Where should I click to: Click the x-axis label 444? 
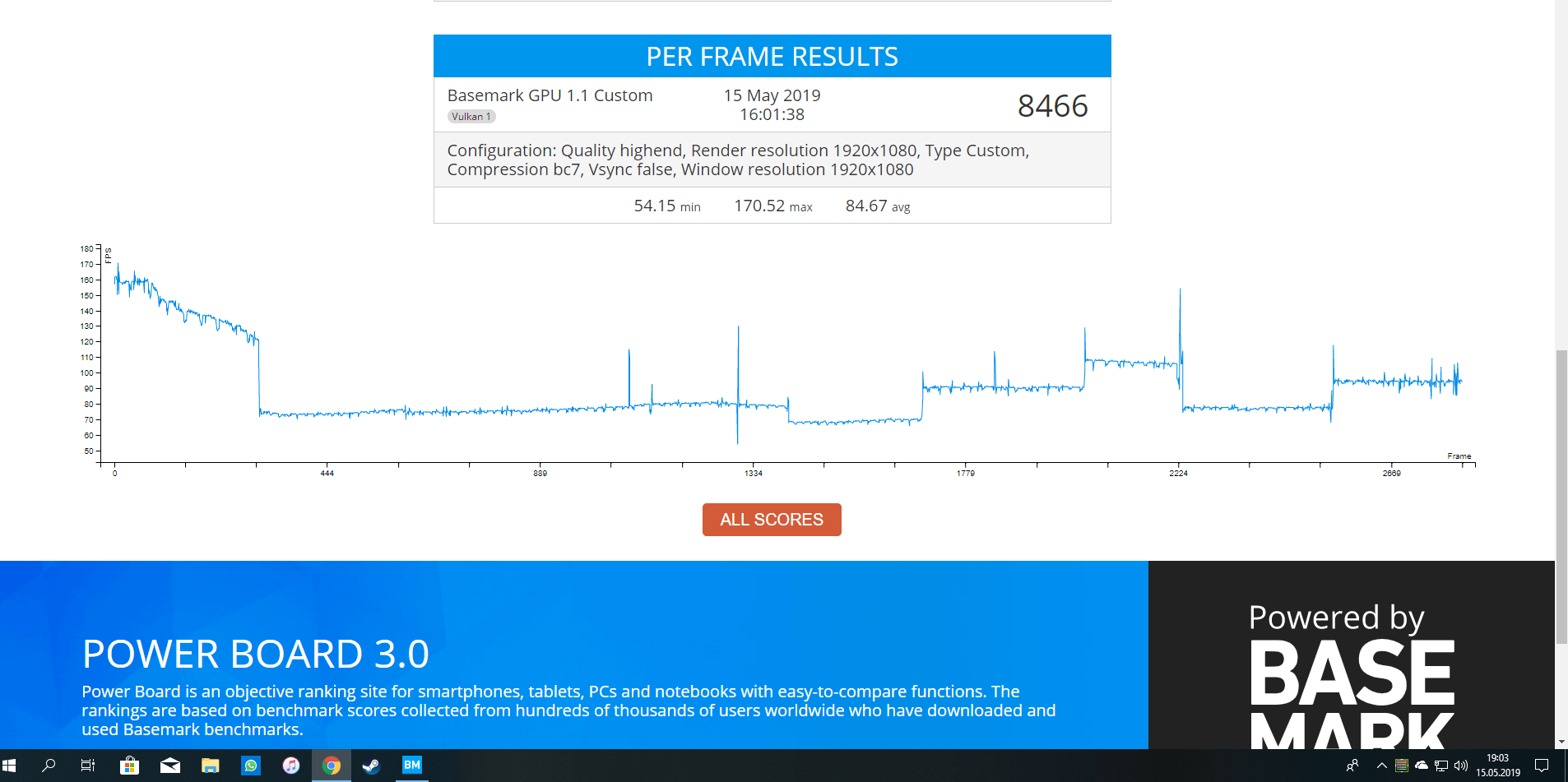pos(327,474)
